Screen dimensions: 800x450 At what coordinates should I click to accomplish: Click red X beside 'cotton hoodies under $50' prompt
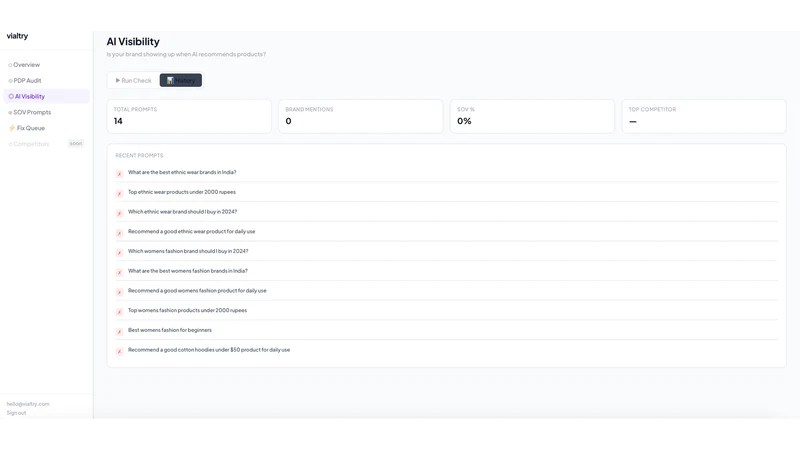point(119,352)
